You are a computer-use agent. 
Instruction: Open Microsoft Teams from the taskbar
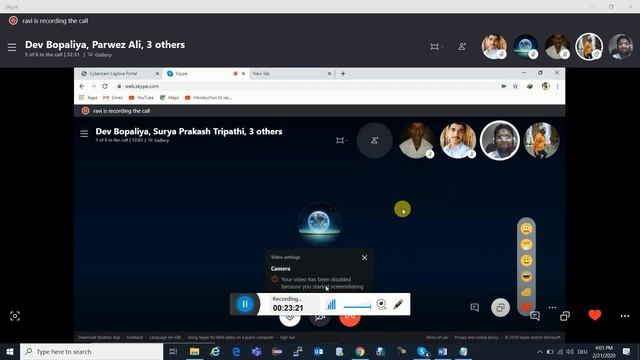[256, 351]
